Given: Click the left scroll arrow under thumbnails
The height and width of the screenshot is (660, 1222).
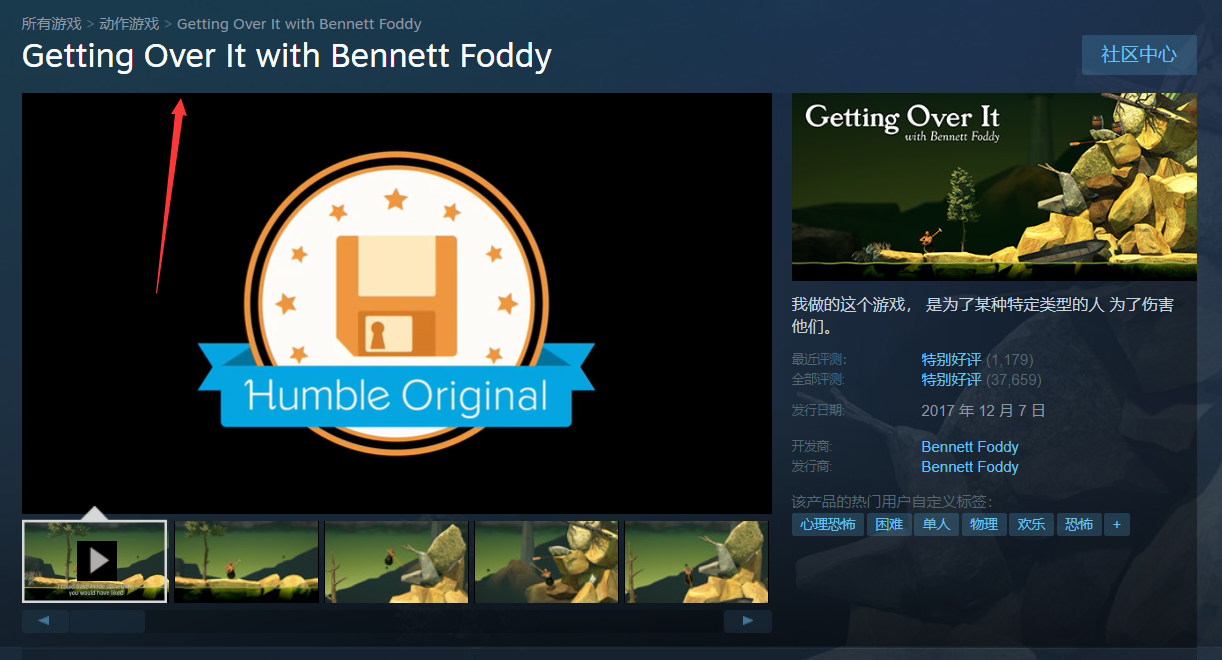Looking at the screenshot, I should 45,622.
